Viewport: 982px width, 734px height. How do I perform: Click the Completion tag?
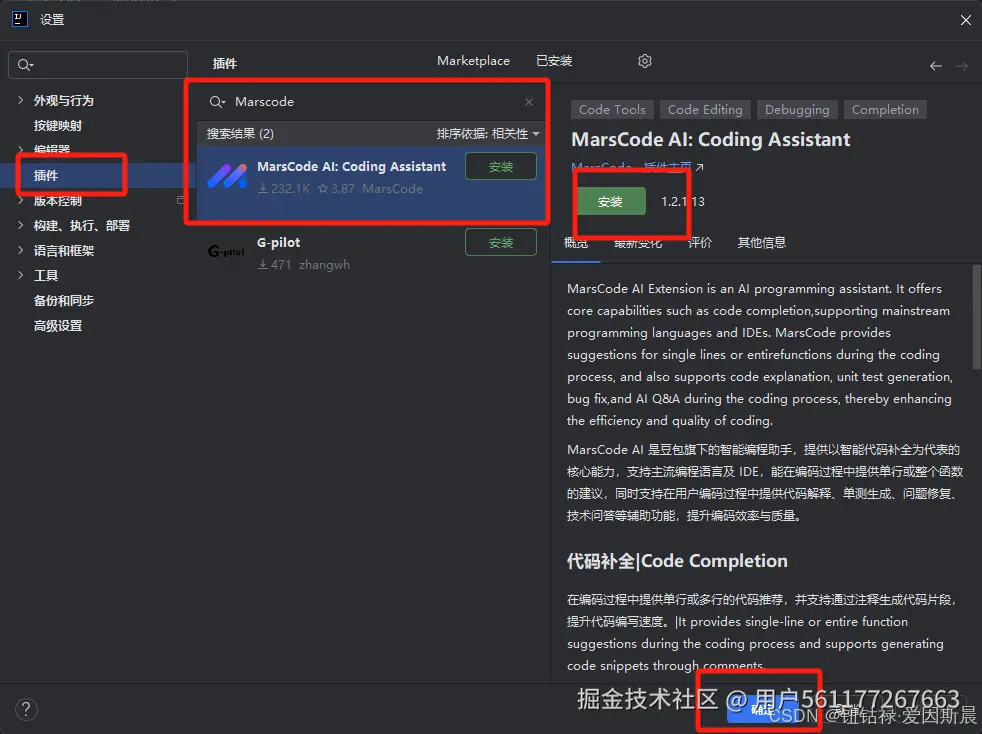point(885,110)
